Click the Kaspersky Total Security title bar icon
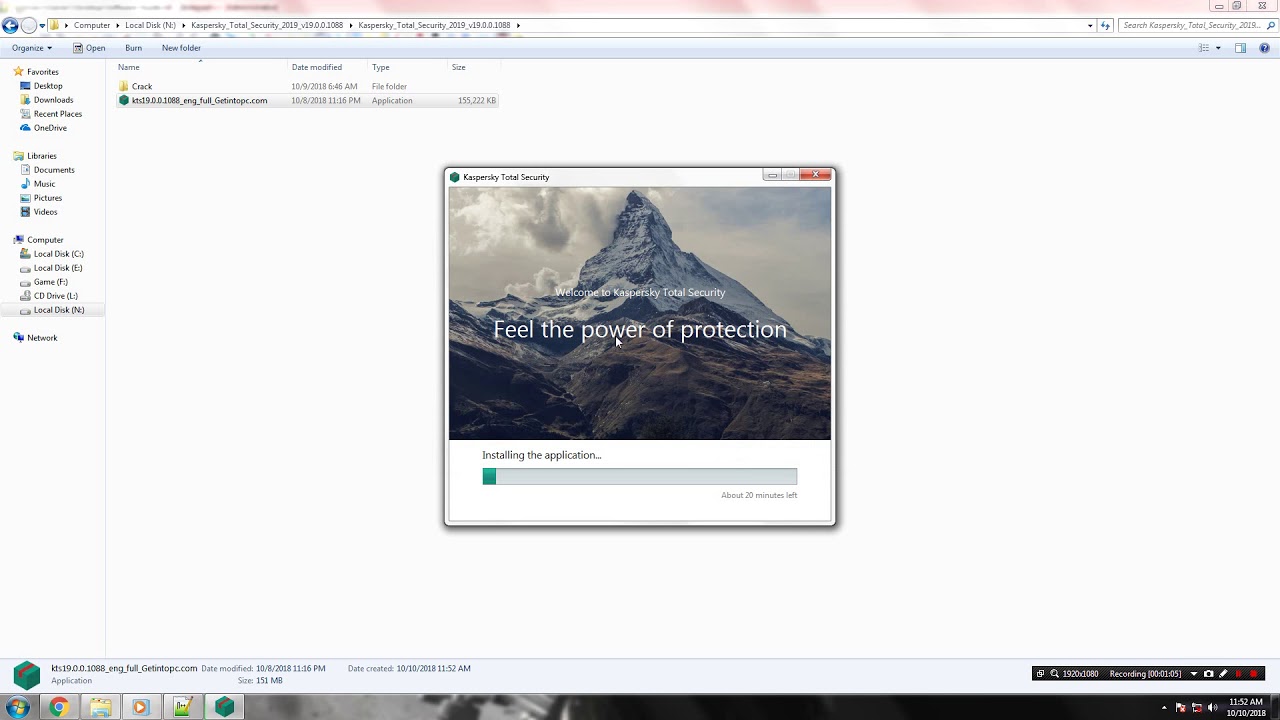Image resolution: width=1280 pixels, height=720 pixels. 454,177
